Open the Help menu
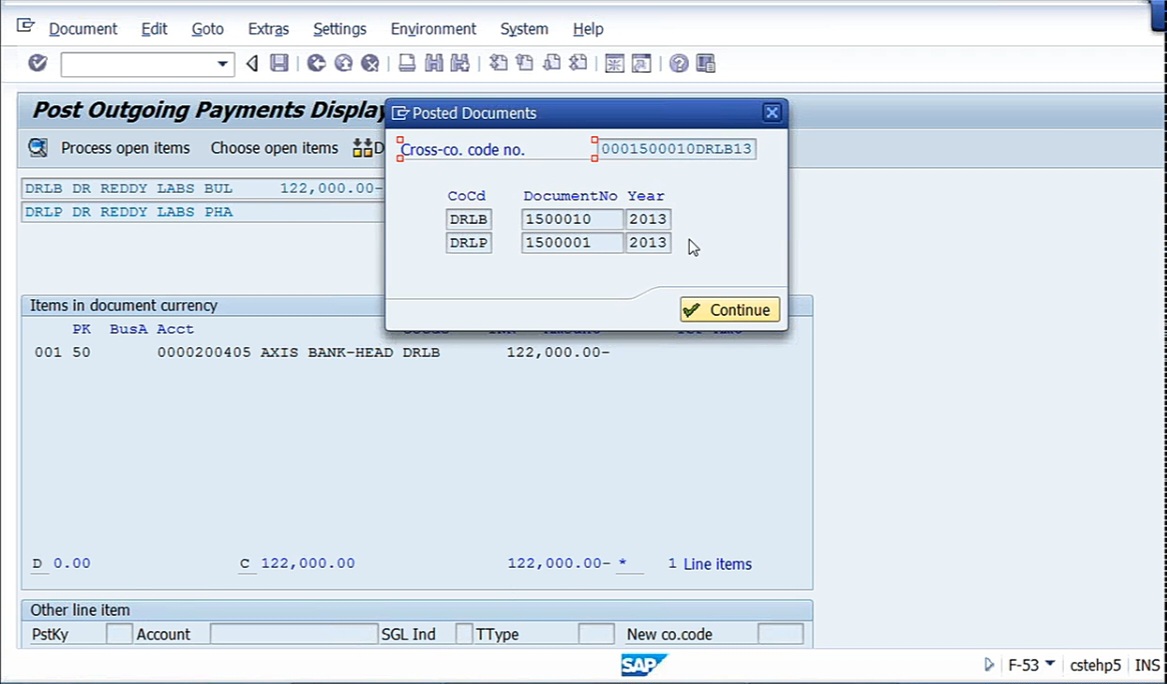Image resolution: width=1167 pixels, height=684 pixels. (x=588, y=29)
